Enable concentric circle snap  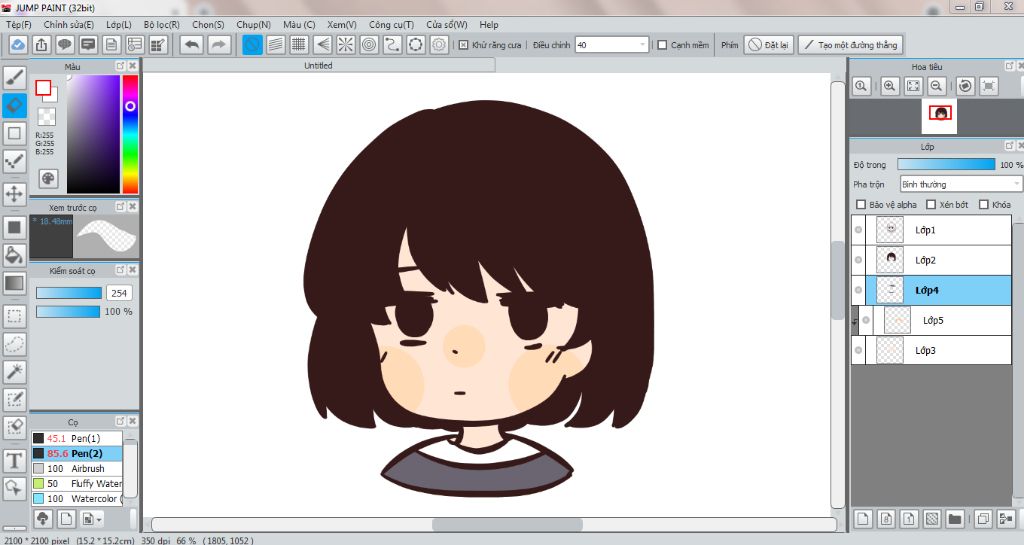click(369, 45)
